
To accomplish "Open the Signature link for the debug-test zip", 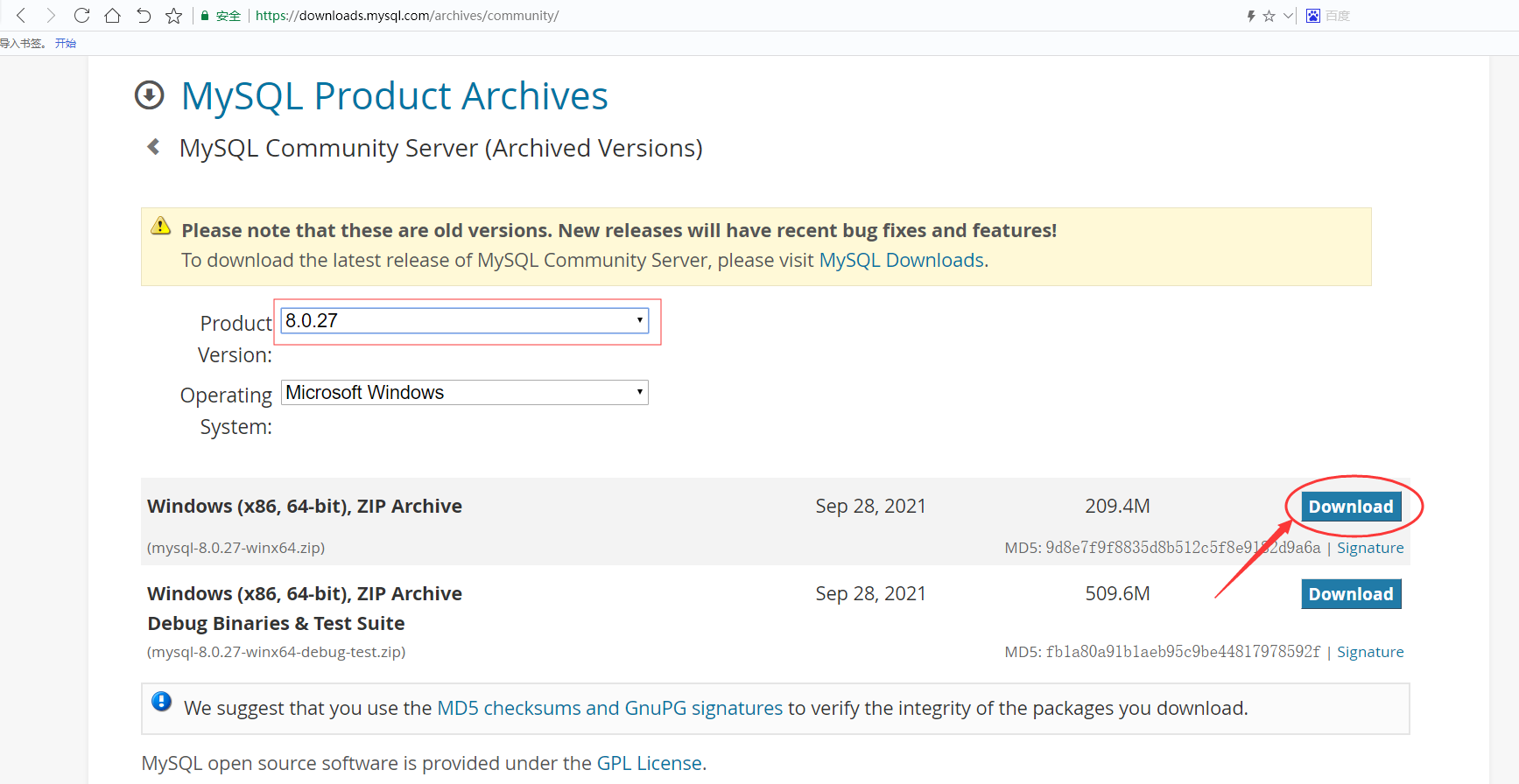I will tap(1370, 652).
